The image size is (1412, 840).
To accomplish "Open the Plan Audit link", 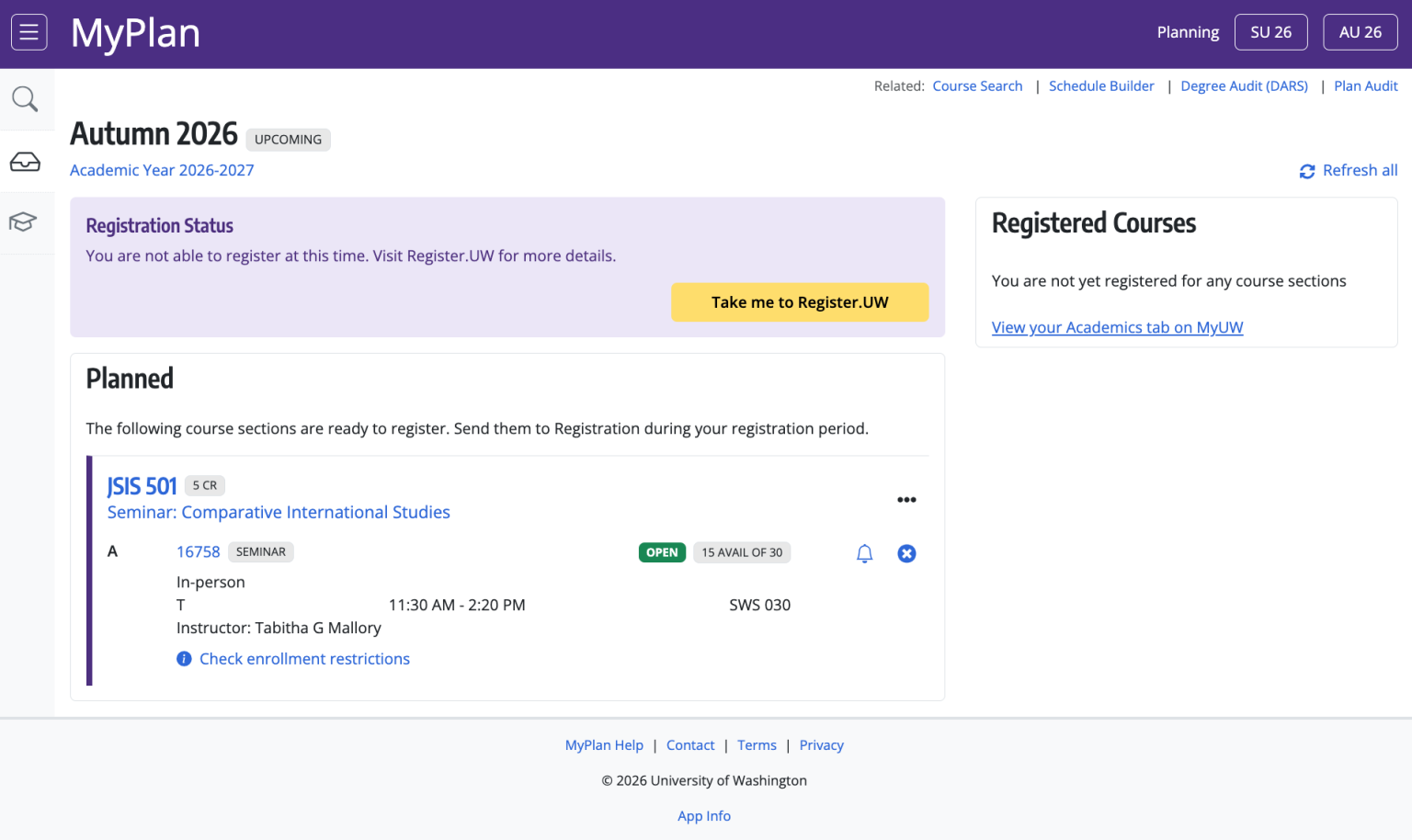I will click(x=1365, y=85).
